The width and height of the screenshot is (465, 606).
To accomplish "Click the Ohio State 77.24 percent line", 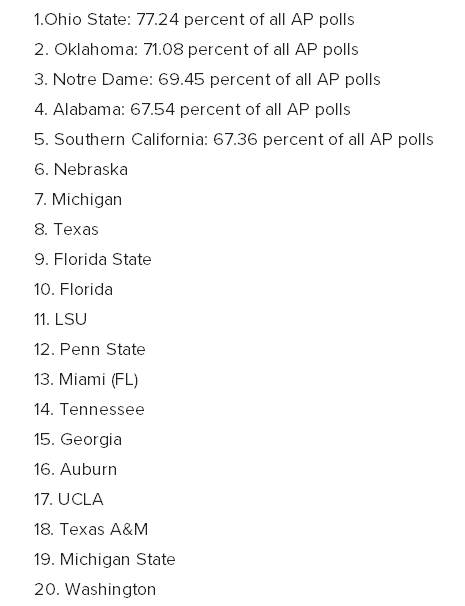I will 194,19.
